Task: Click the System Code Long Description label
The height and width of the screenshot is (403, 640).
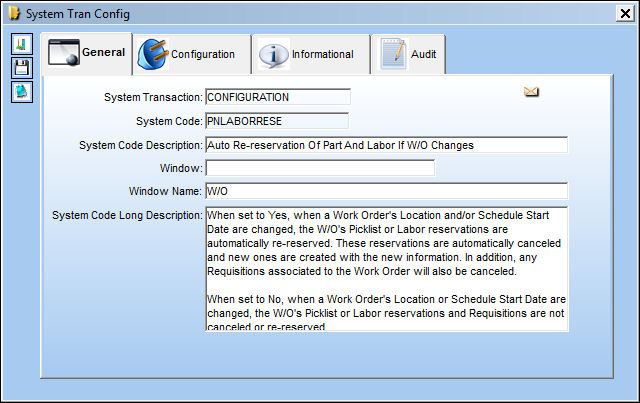Action: click(x=127, y=215)
